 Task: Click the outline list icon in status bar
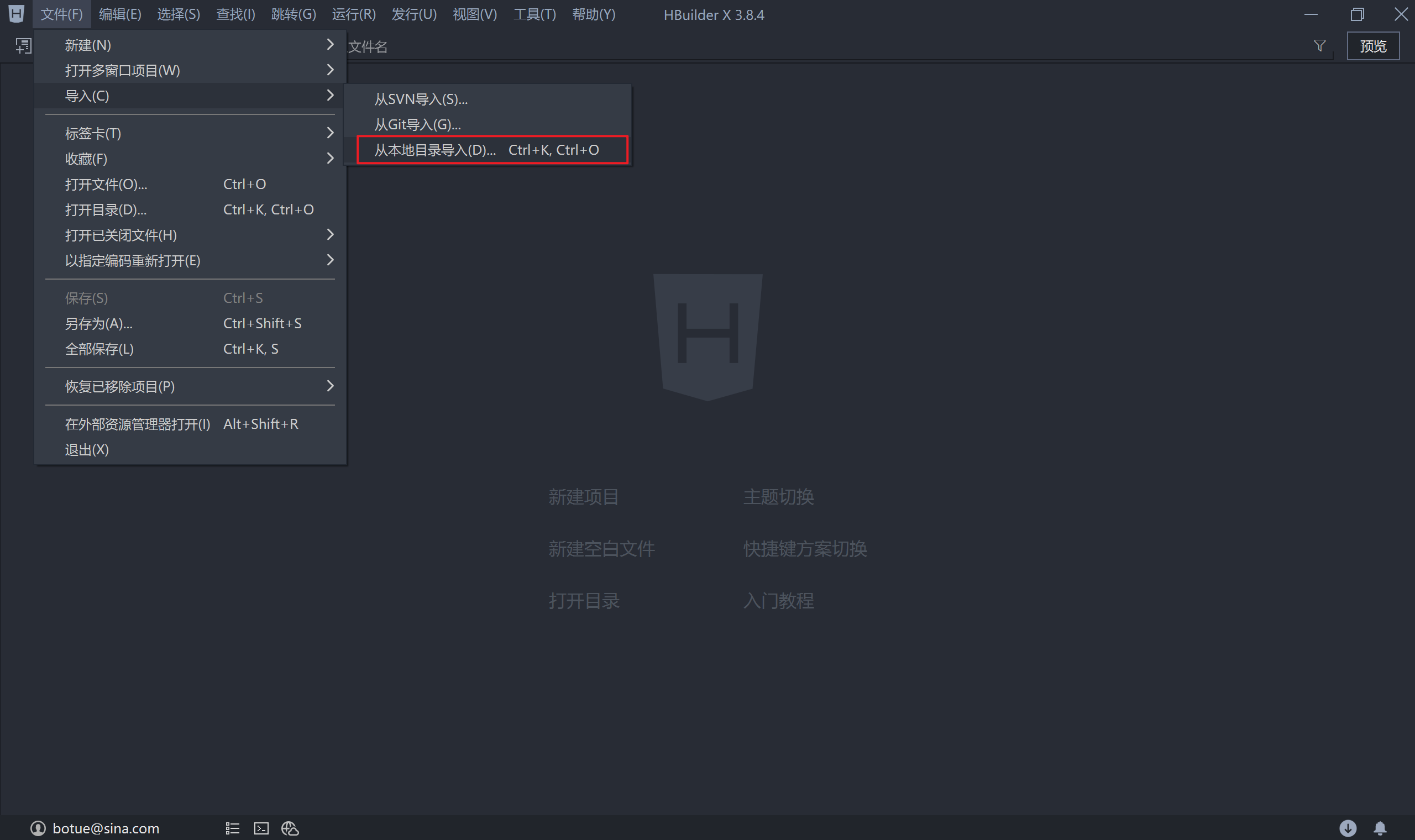pyautogui.click(x=233, y=829)
